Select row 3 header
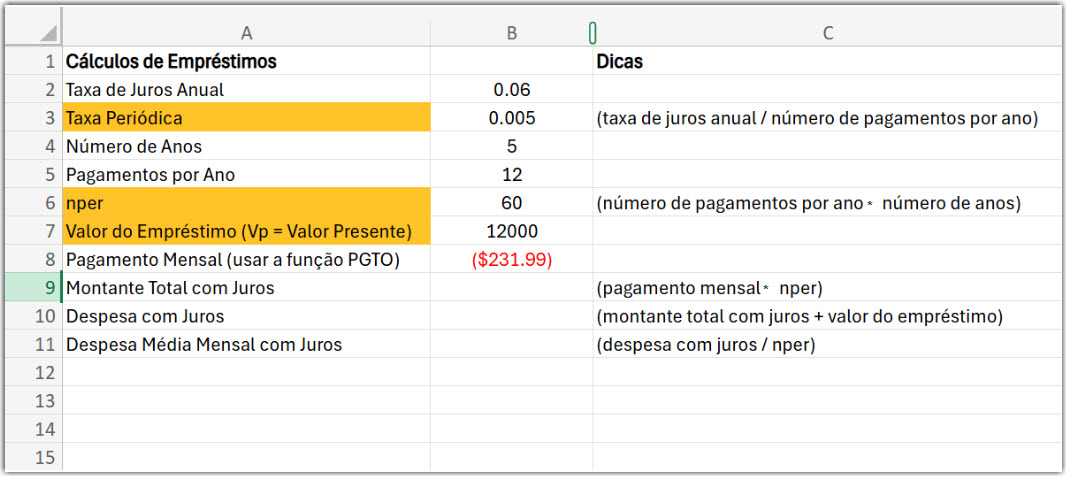Image resolution: width=1067 pixels, height=477 pixels. (x=33, y=118)
